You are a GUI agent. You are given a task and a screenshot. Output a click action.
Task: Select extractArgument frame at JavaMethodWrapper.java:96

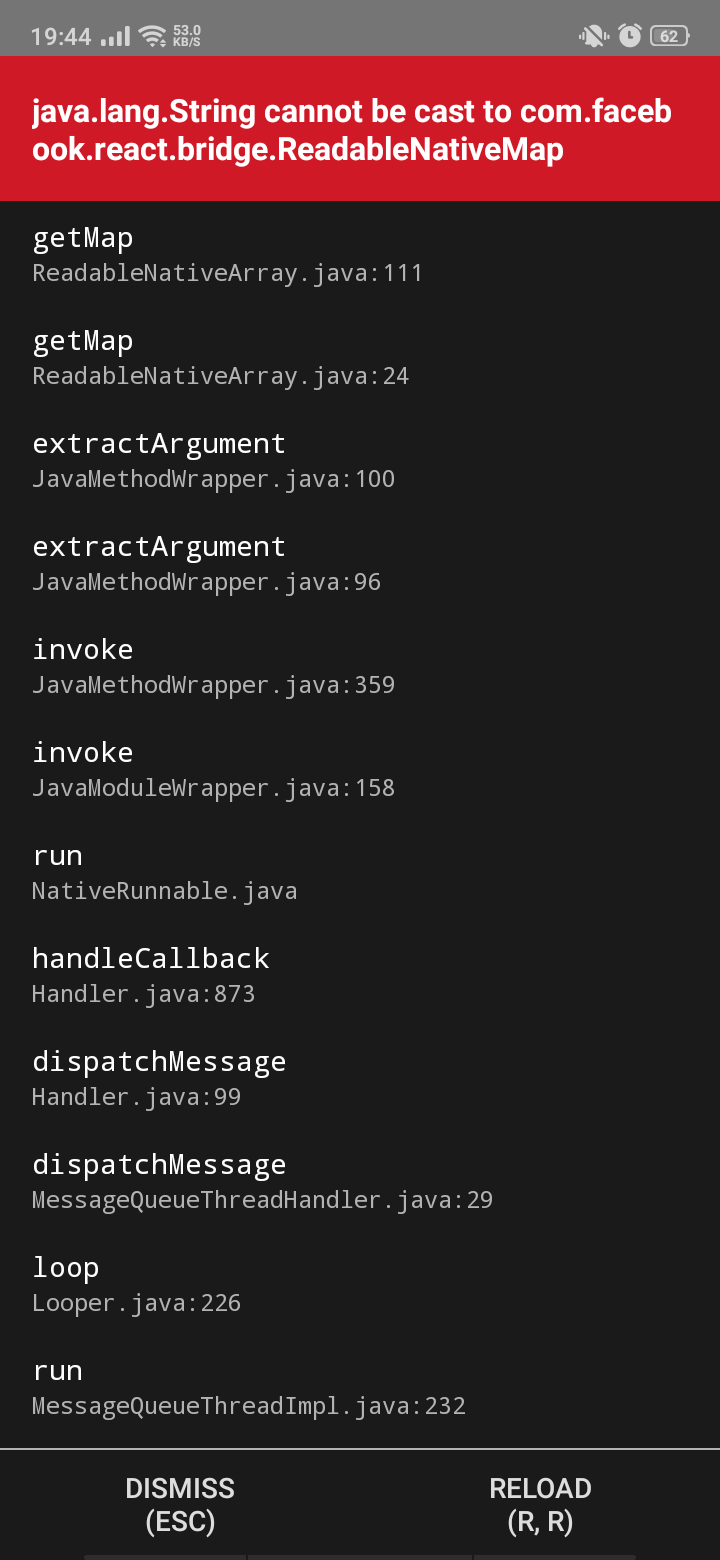point(207,562)
